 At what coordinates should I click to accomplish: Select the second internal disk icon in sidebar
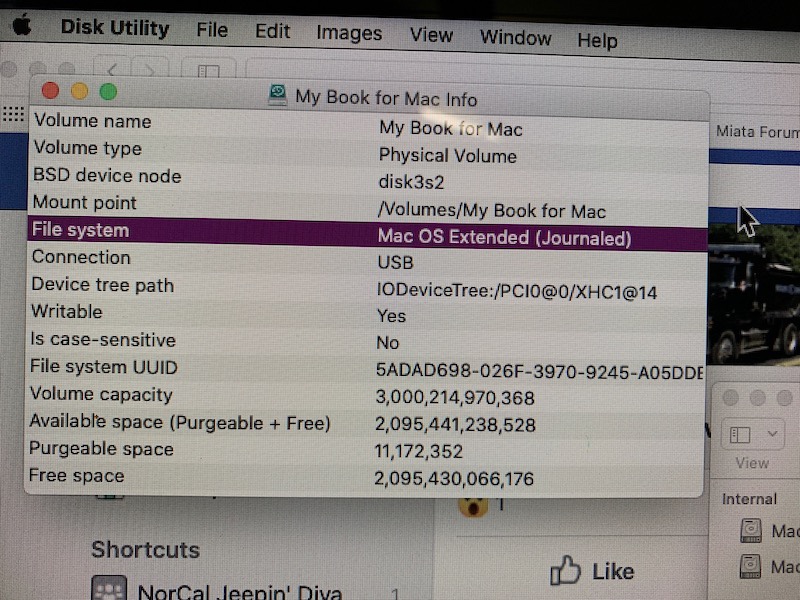tap(751, 566)
